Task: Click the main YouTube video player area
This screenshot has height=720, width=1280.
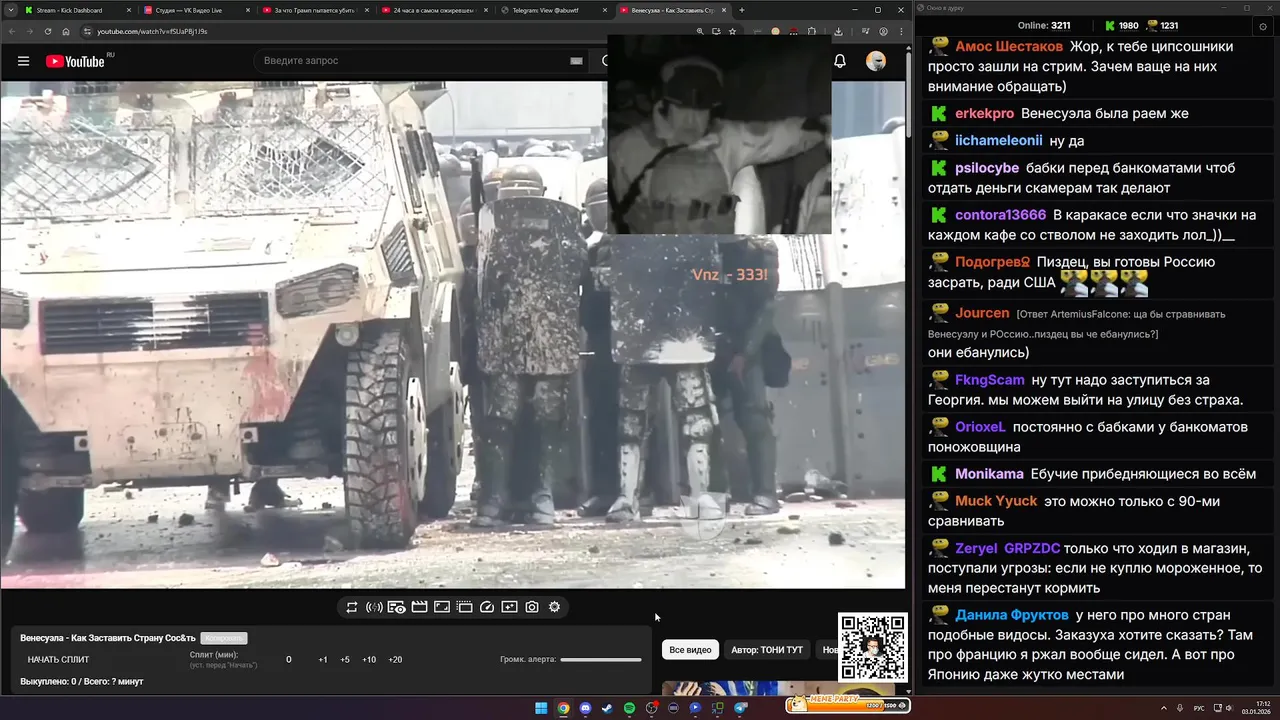Action: (452, 335)
